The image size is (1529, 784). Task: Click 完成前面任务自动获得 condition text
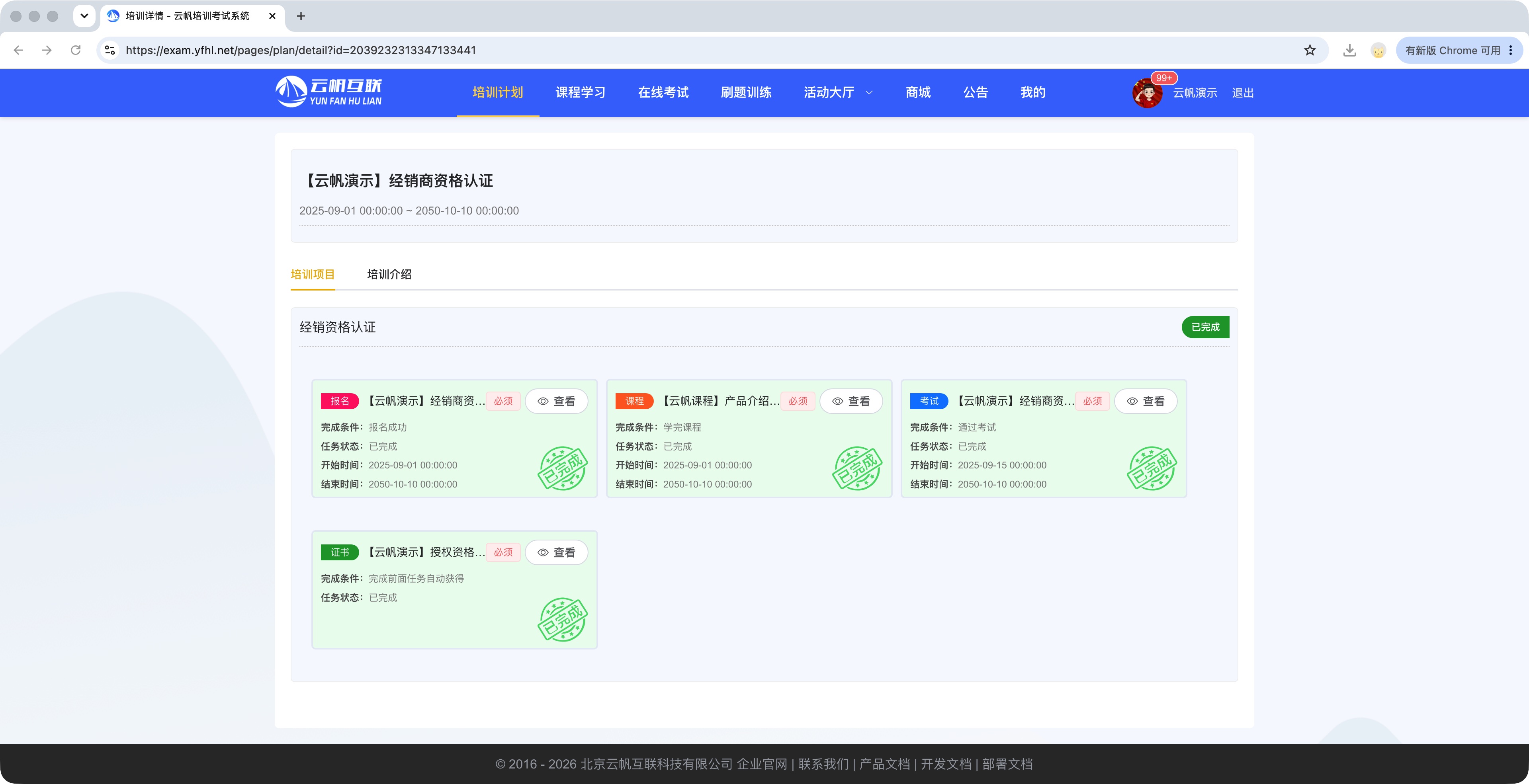(x=416, y=578)
